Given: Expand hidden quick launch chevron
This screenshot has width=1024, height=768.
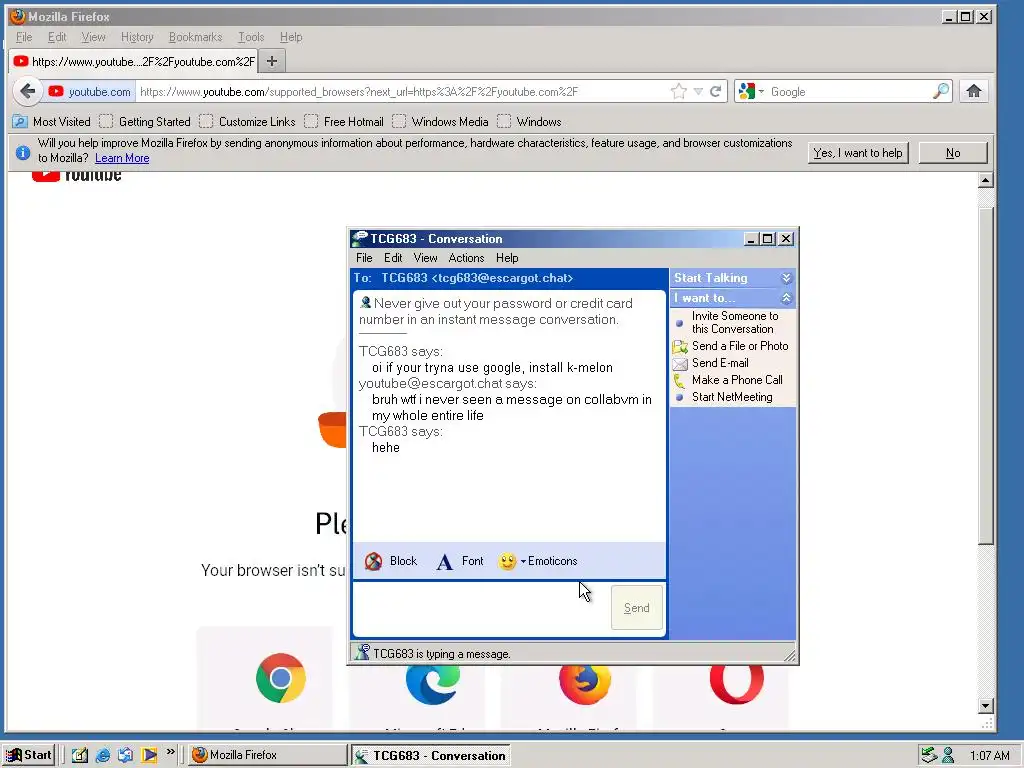Looking at the screenshot, I should [170, 752].
